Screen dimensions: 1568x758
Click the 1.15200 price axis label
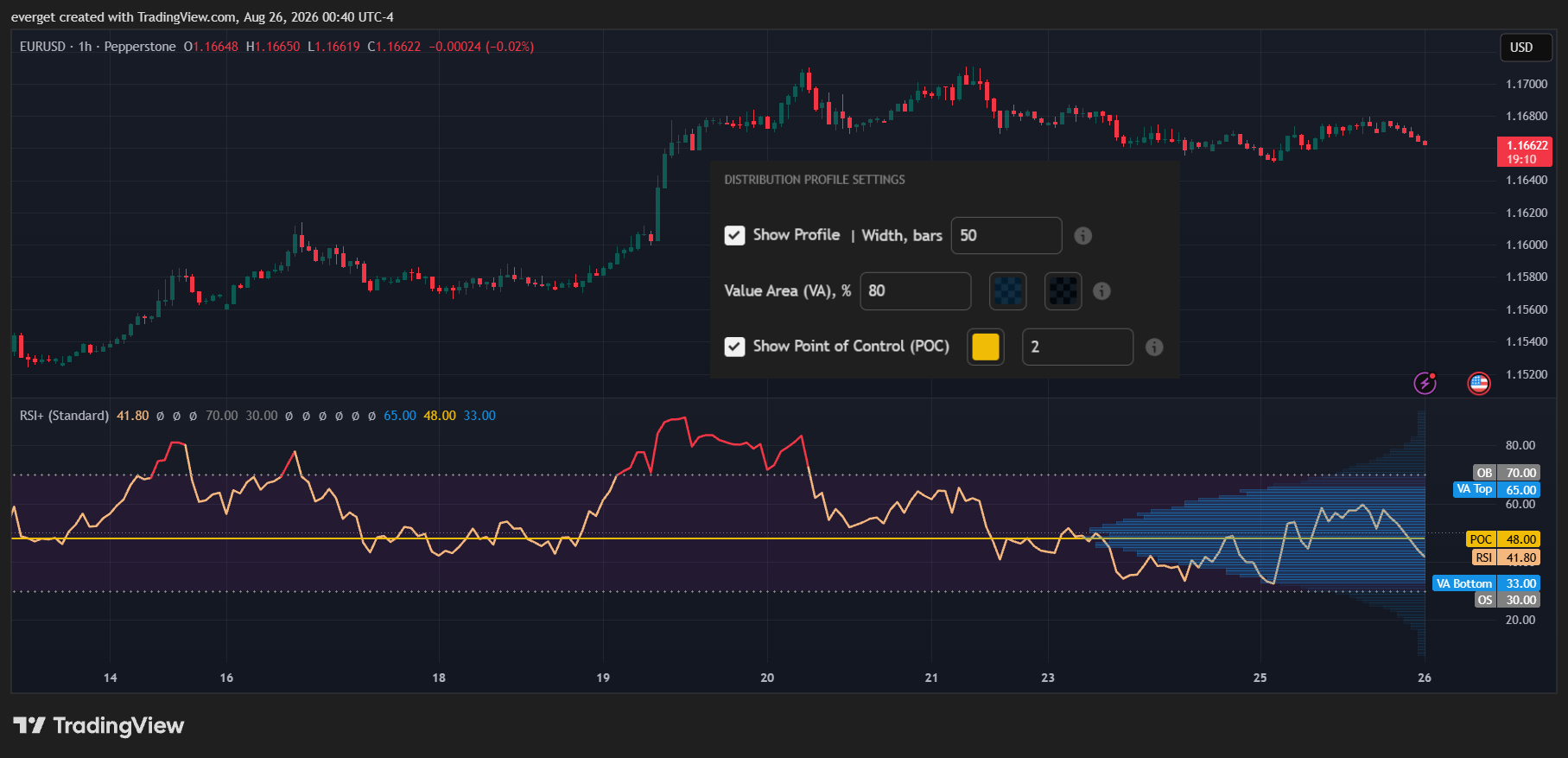[x=1527, y=374]
